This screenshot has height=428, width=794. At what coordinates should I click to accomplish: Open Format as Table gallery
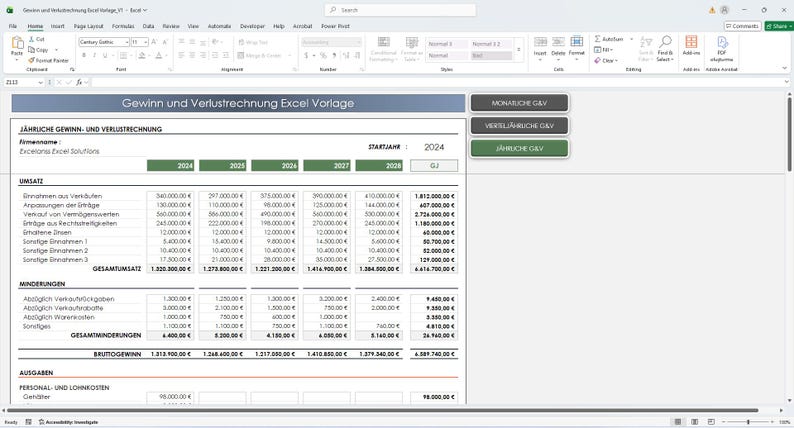pyautogui.click(x=412, y=49)
